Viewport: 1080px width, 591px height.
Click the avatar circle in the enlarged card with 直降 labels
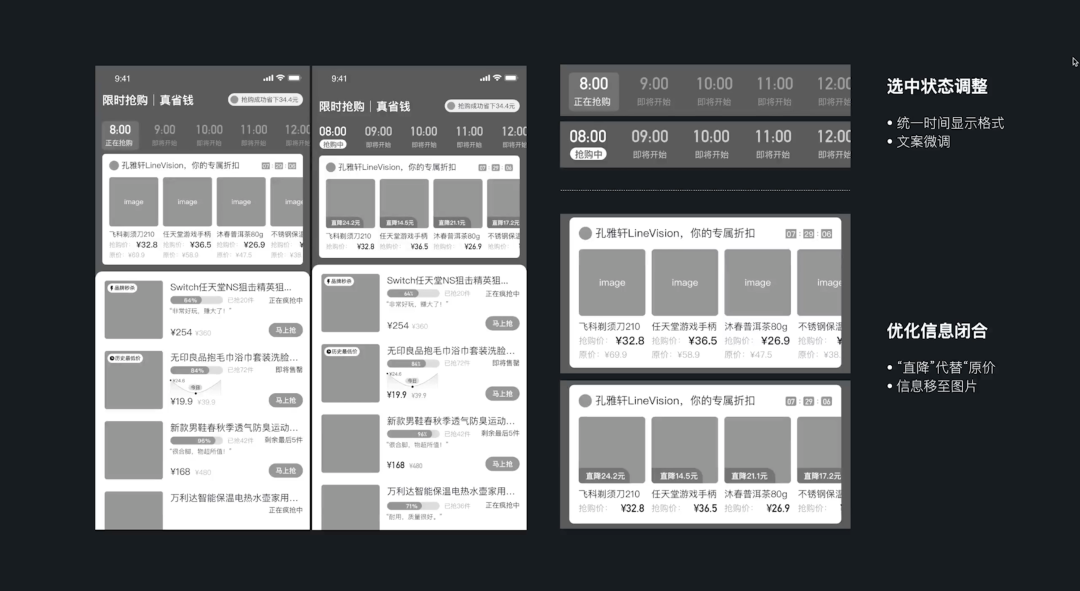click(x=585, y=401)
